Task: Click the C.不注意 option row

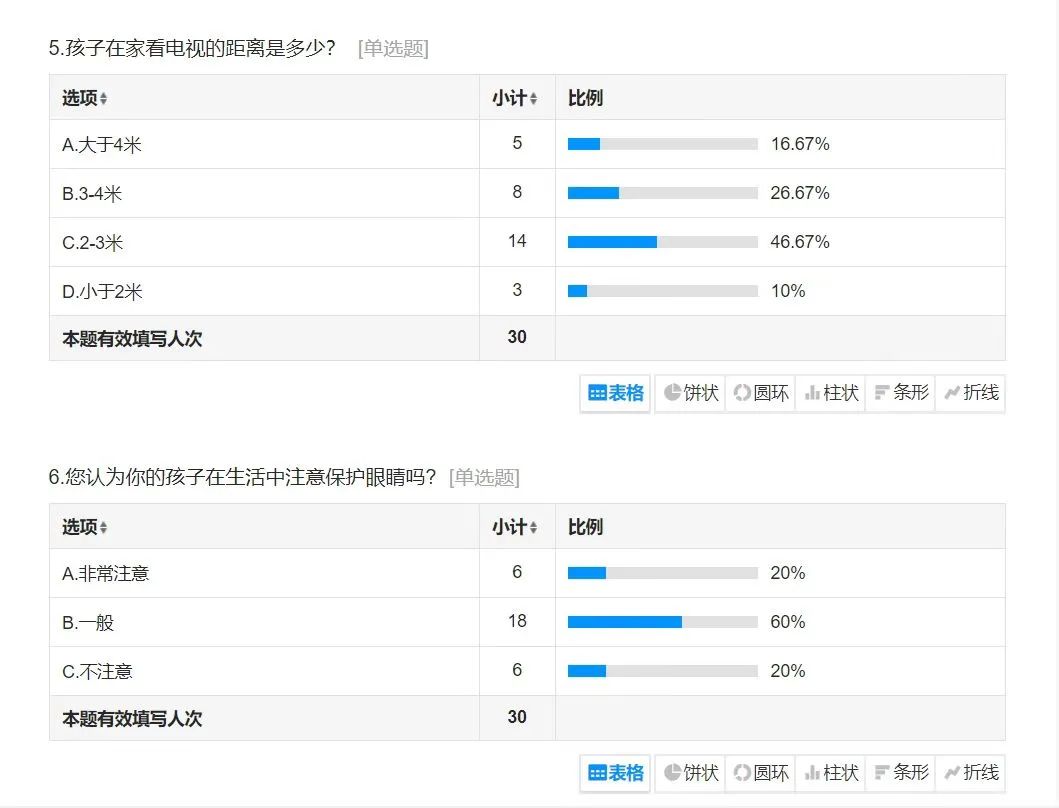Action: tap(527, 672)
